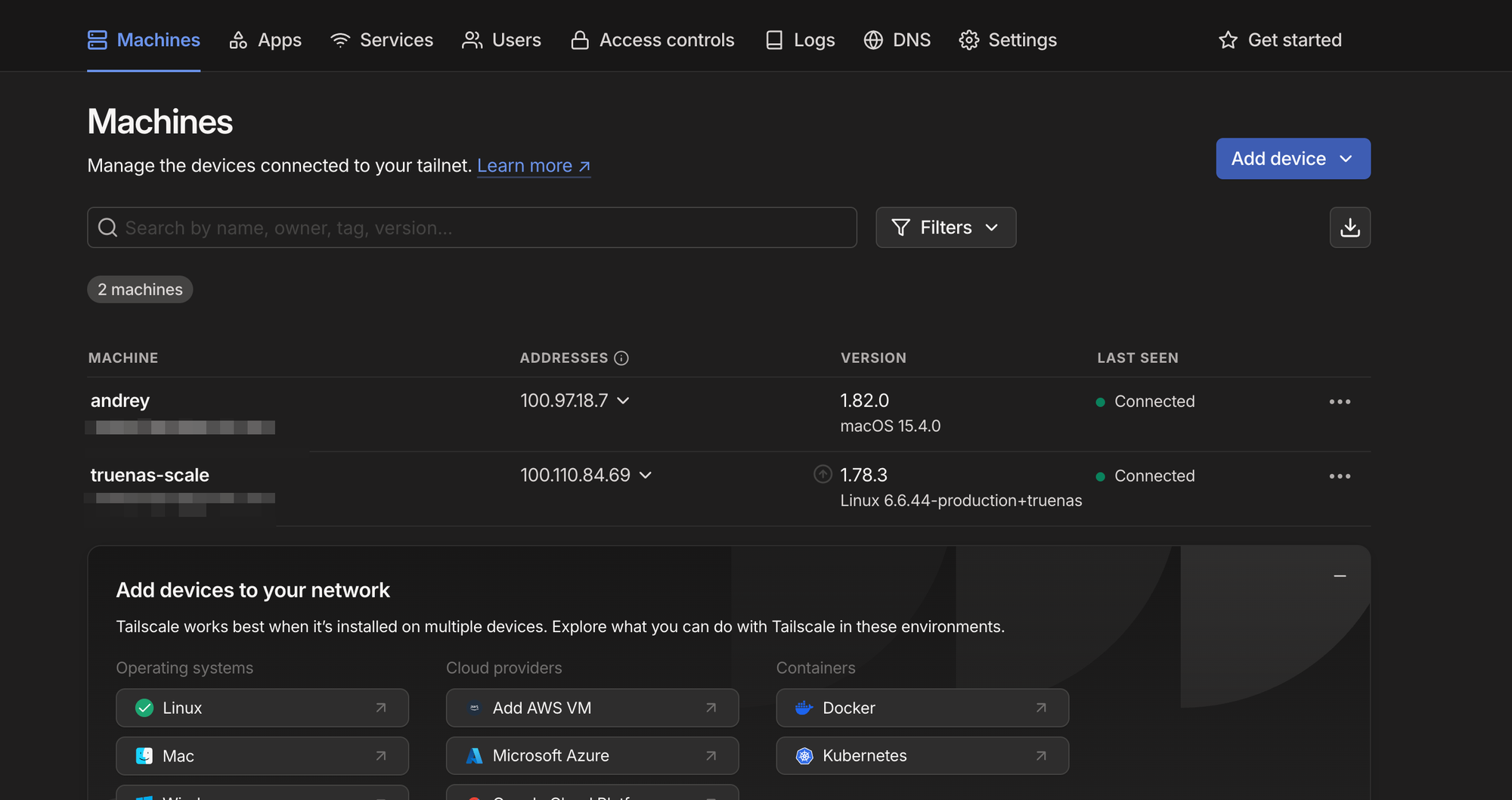
Task: Click the Addresses info icon
Action: click(621, 358)
